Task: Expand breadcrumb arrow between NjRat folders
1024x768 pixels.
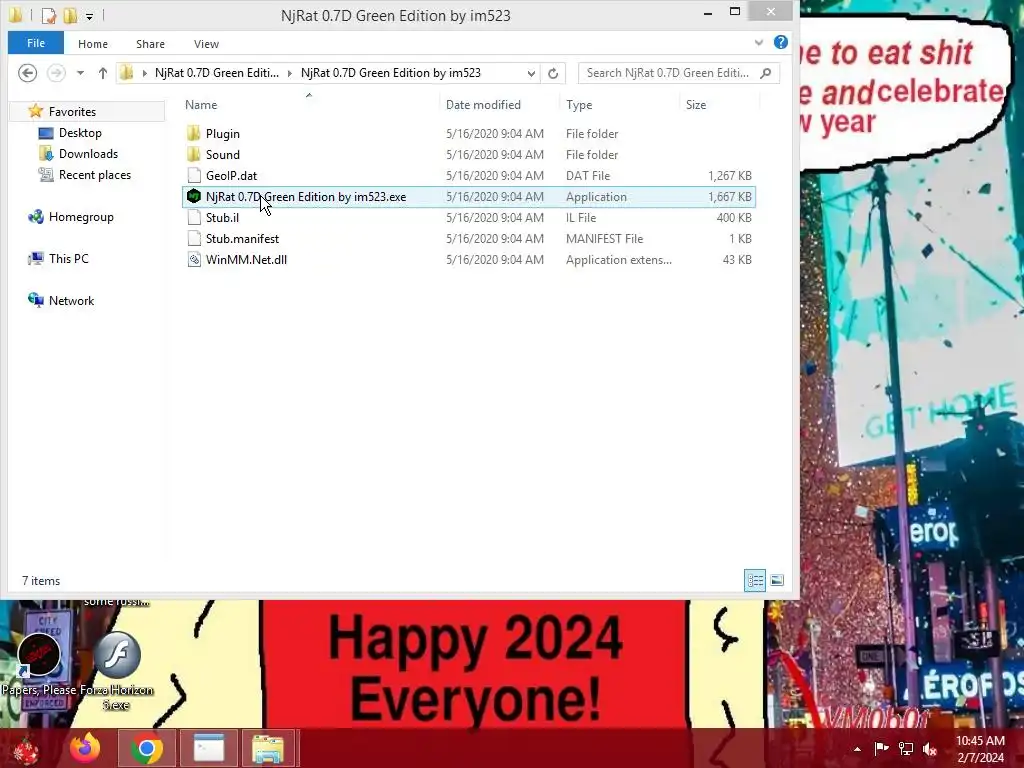Action: click(289, 73)
